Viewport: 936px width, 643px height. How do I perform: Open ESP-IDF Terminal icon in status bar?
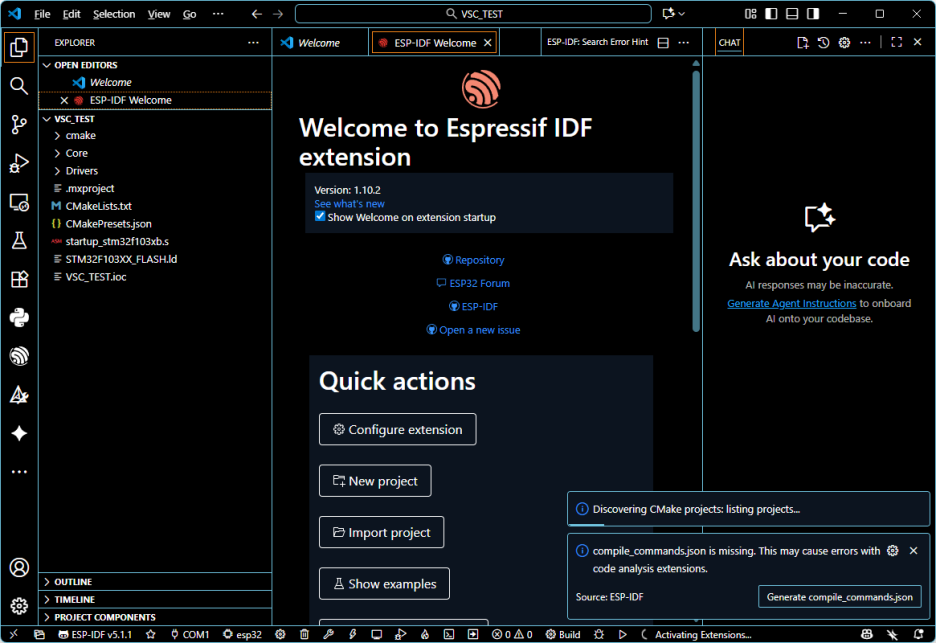pos(449,634)
